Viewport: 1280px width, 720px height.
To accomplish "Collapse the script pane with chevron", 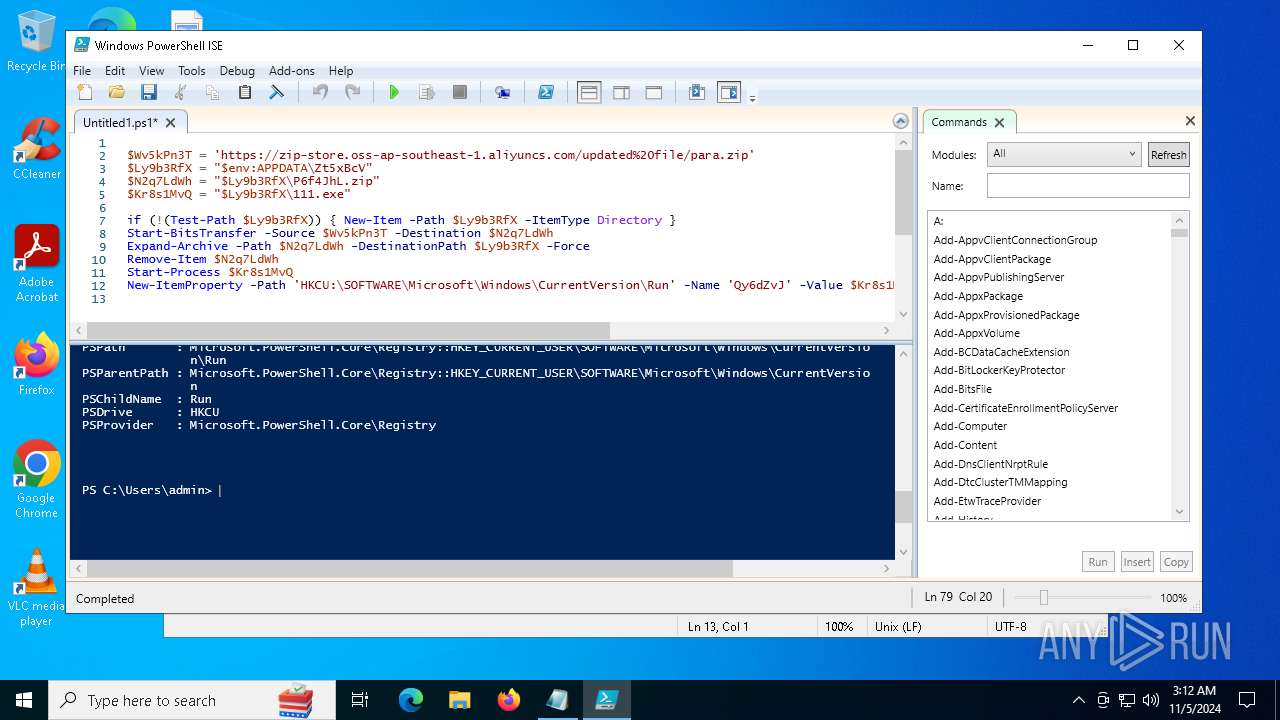I will [901, 122].
